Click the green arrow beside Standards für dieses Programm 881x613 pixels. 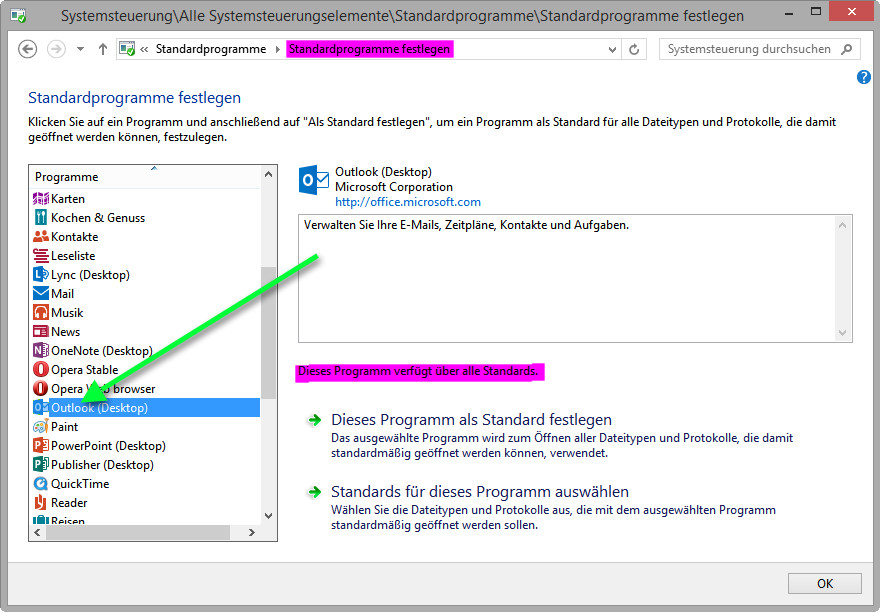tap(315, 492)
